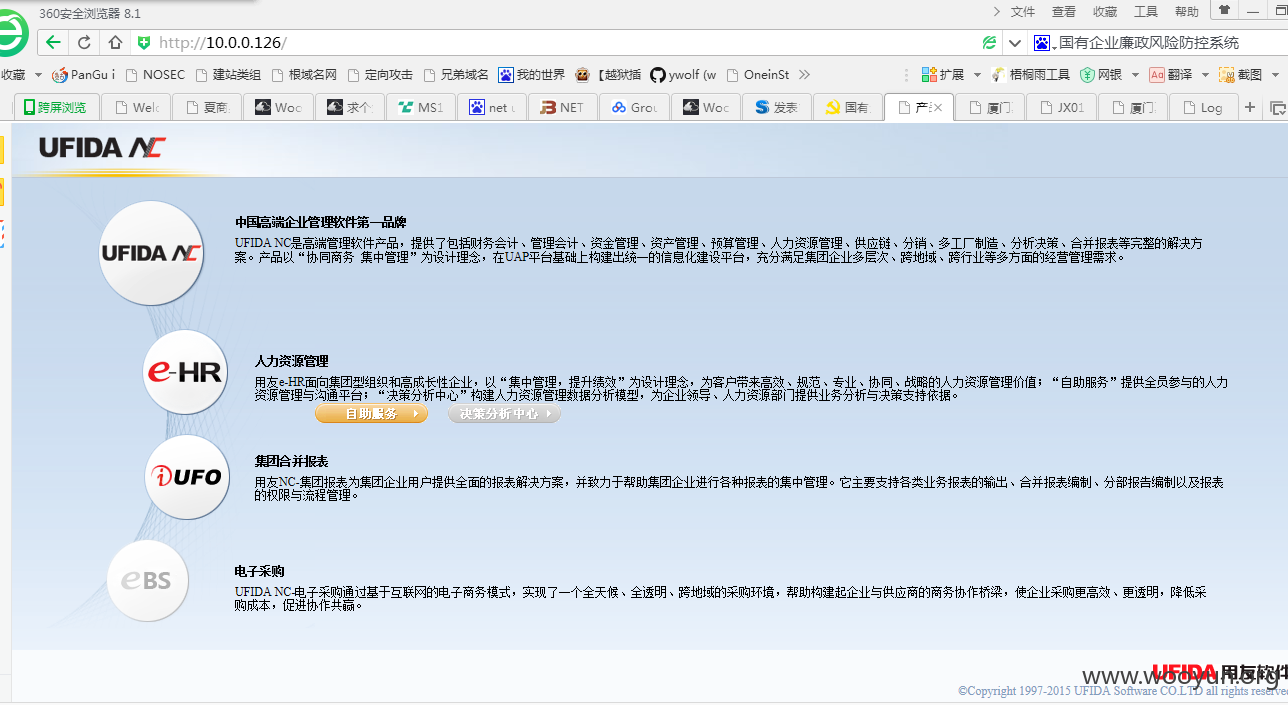Open the NOSEC bookmark

155,75
